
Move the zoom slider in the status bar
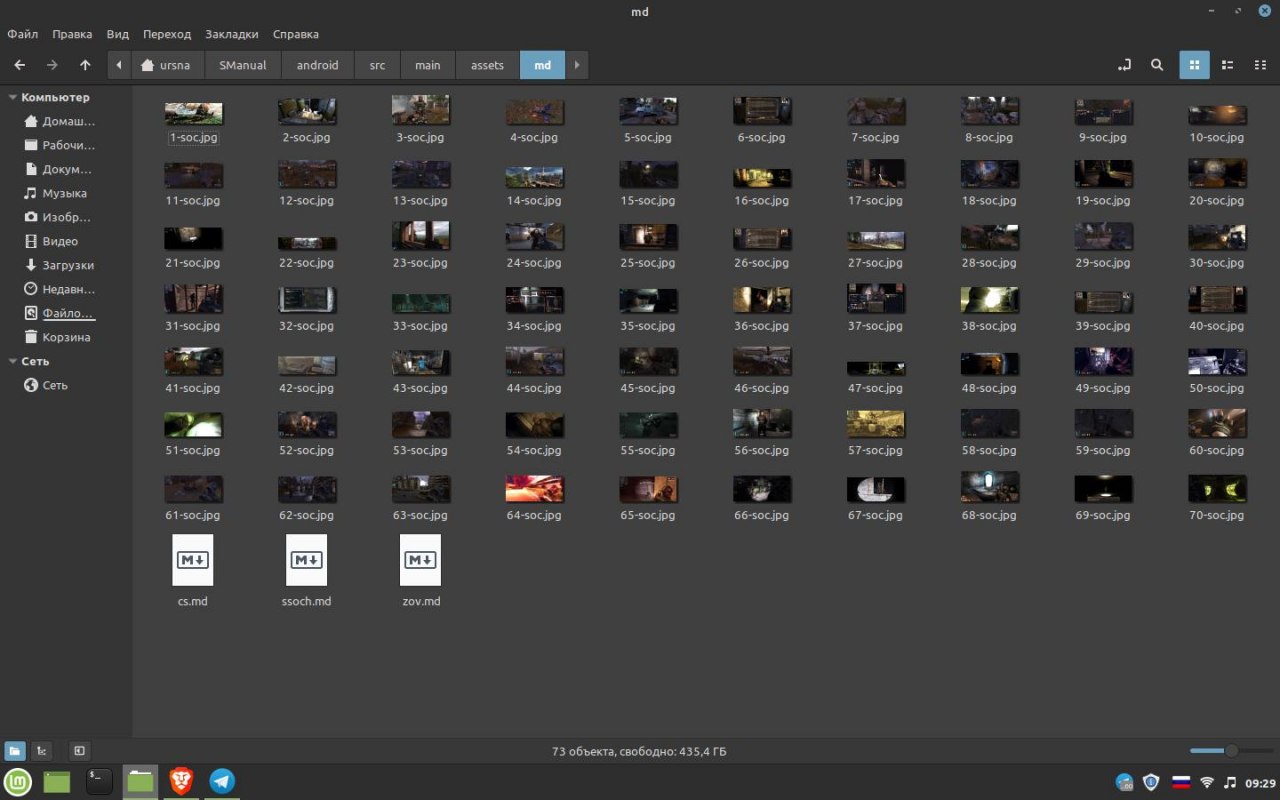[1231, 751]
